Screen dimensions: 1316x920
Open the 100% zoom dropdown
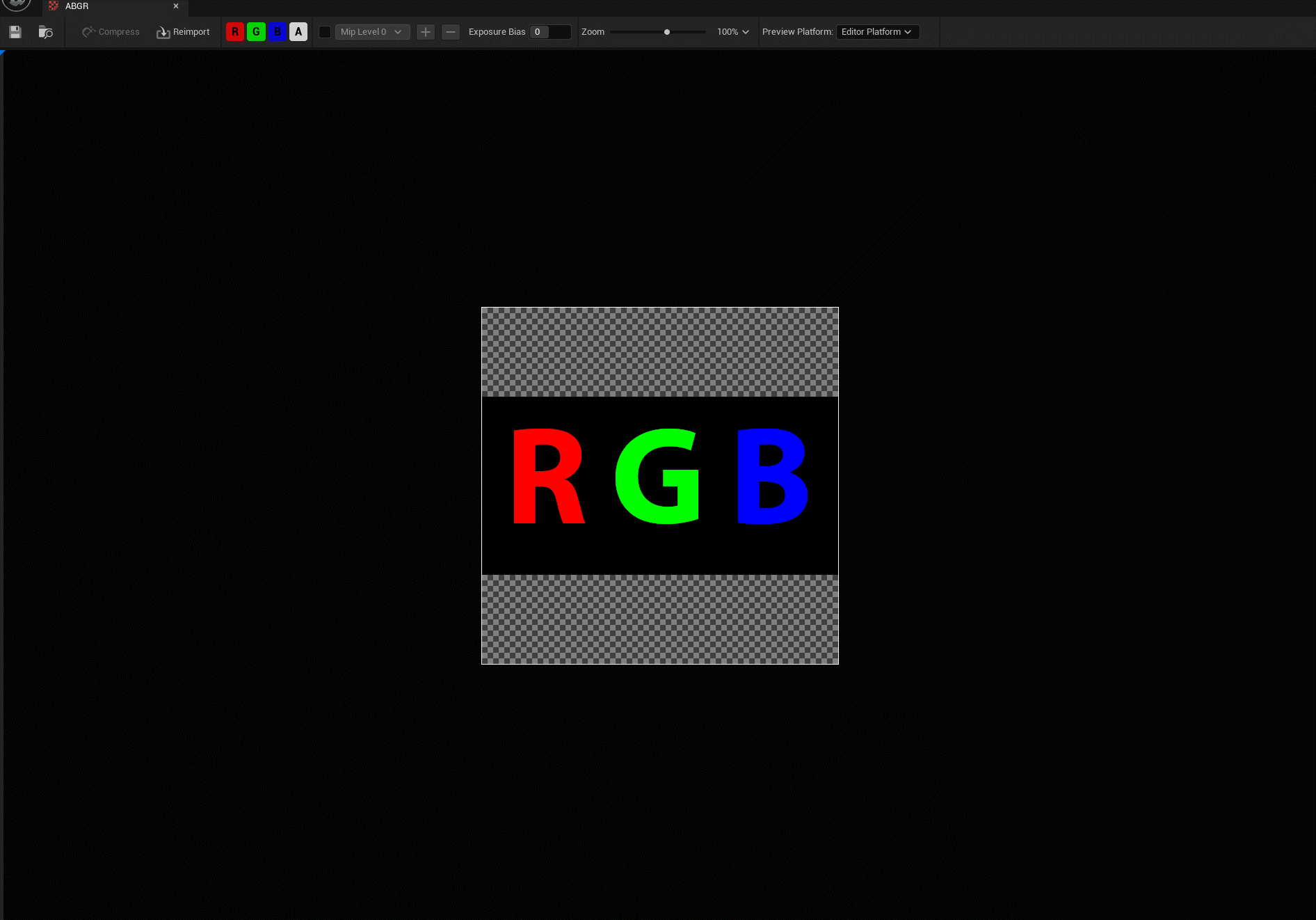tap(732, 32)
